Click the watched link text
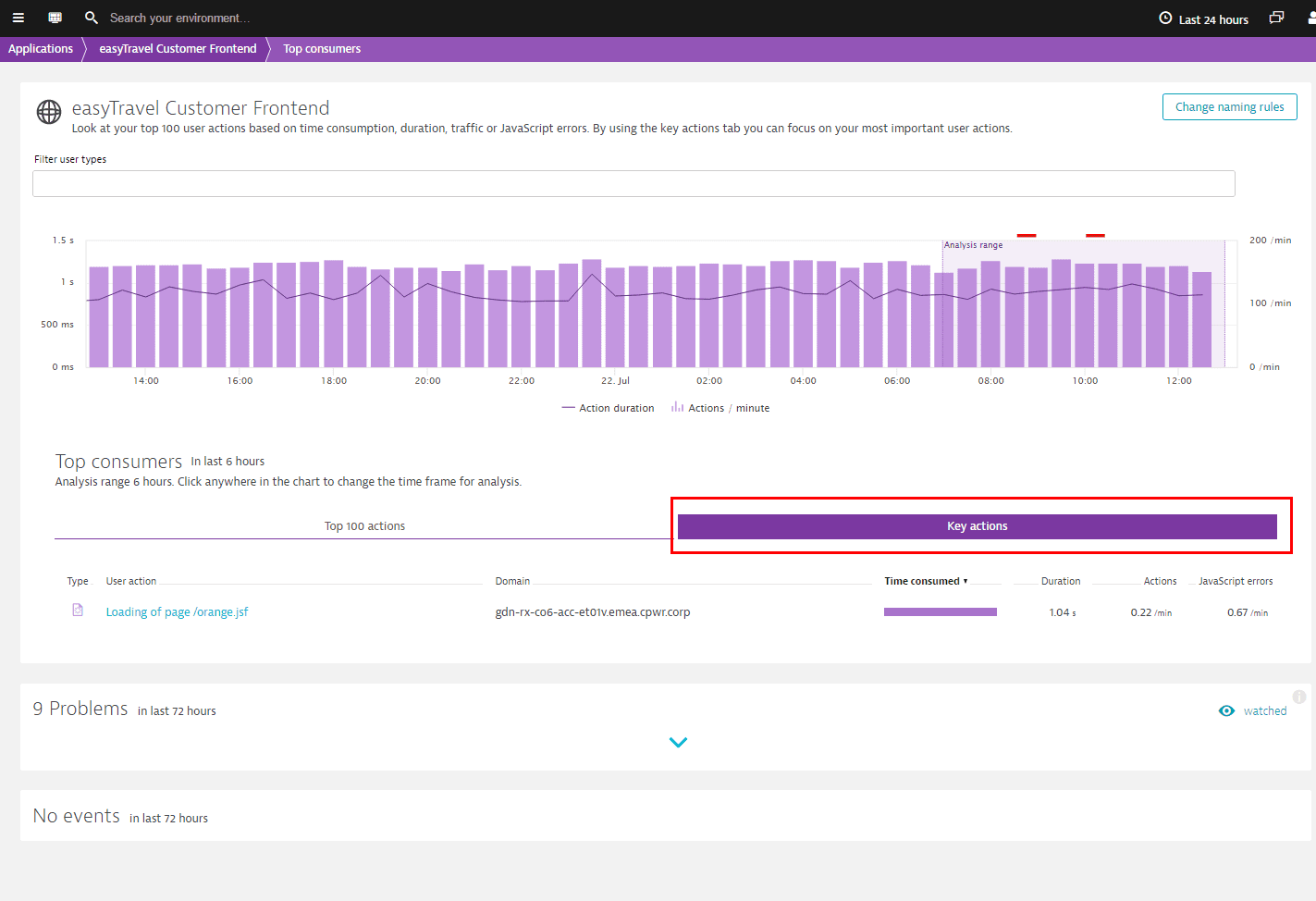 point(1265,710)
